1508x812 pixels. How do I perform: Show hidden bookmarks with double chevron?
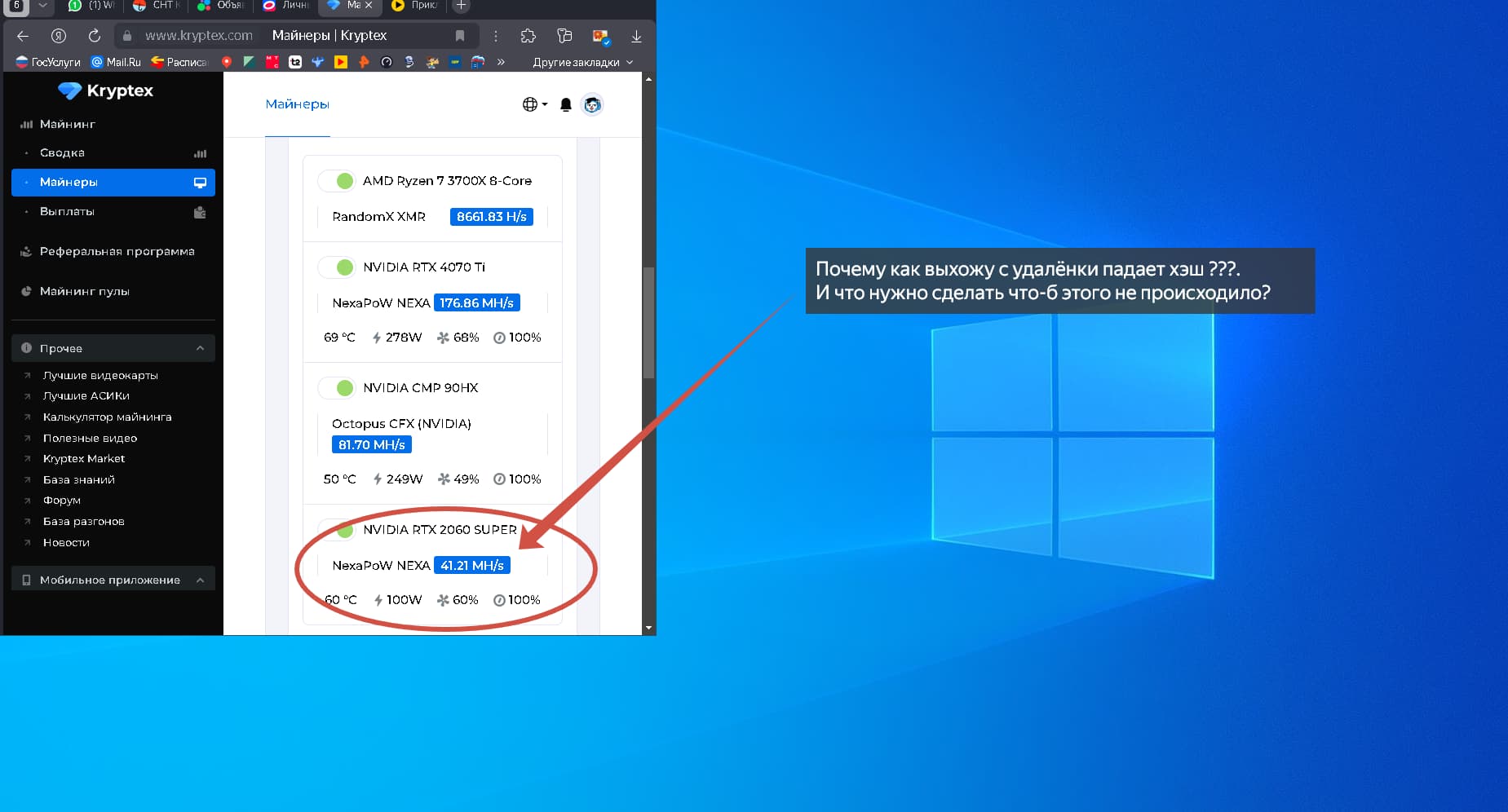click(x=501, y=62)
